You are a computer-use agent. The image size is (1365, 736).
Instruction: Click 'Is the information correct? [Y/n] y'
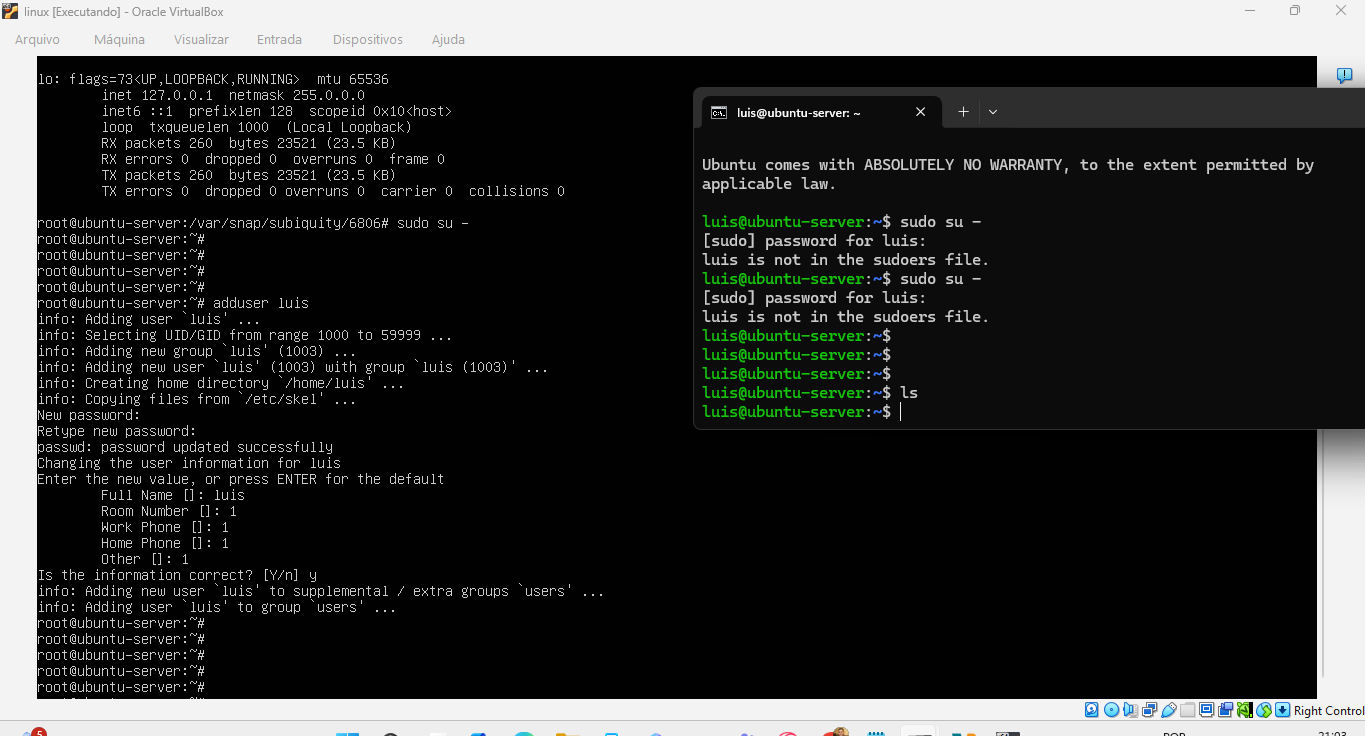[x=177, y=575]
